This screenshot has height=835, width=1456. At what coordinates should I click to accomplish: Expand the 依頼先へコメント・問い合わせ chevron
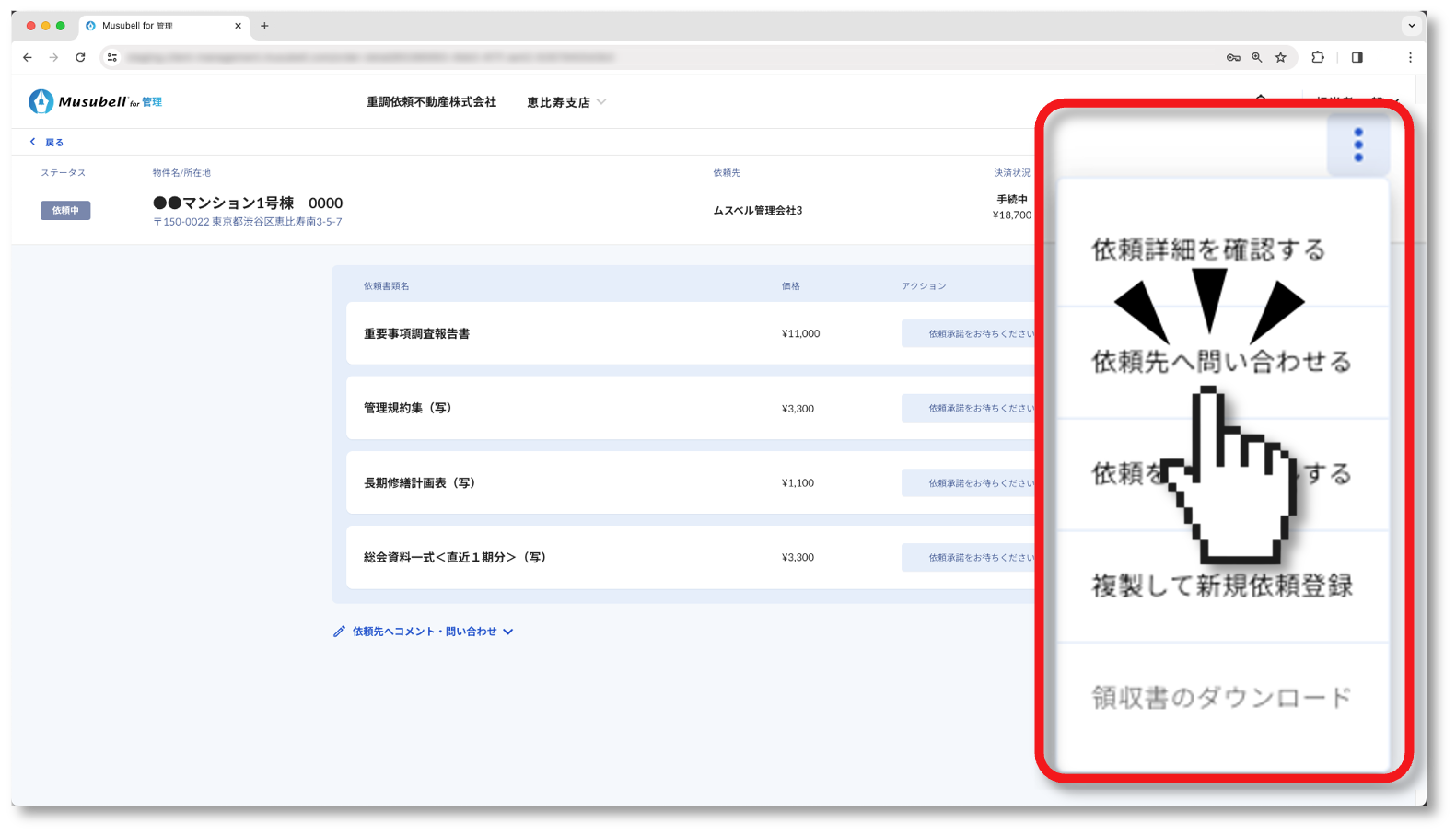(508, 632)
